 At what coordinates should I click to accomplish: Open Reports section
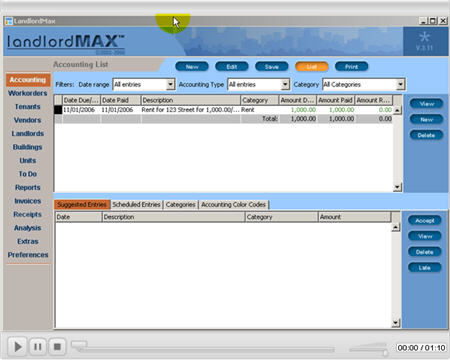28,188
